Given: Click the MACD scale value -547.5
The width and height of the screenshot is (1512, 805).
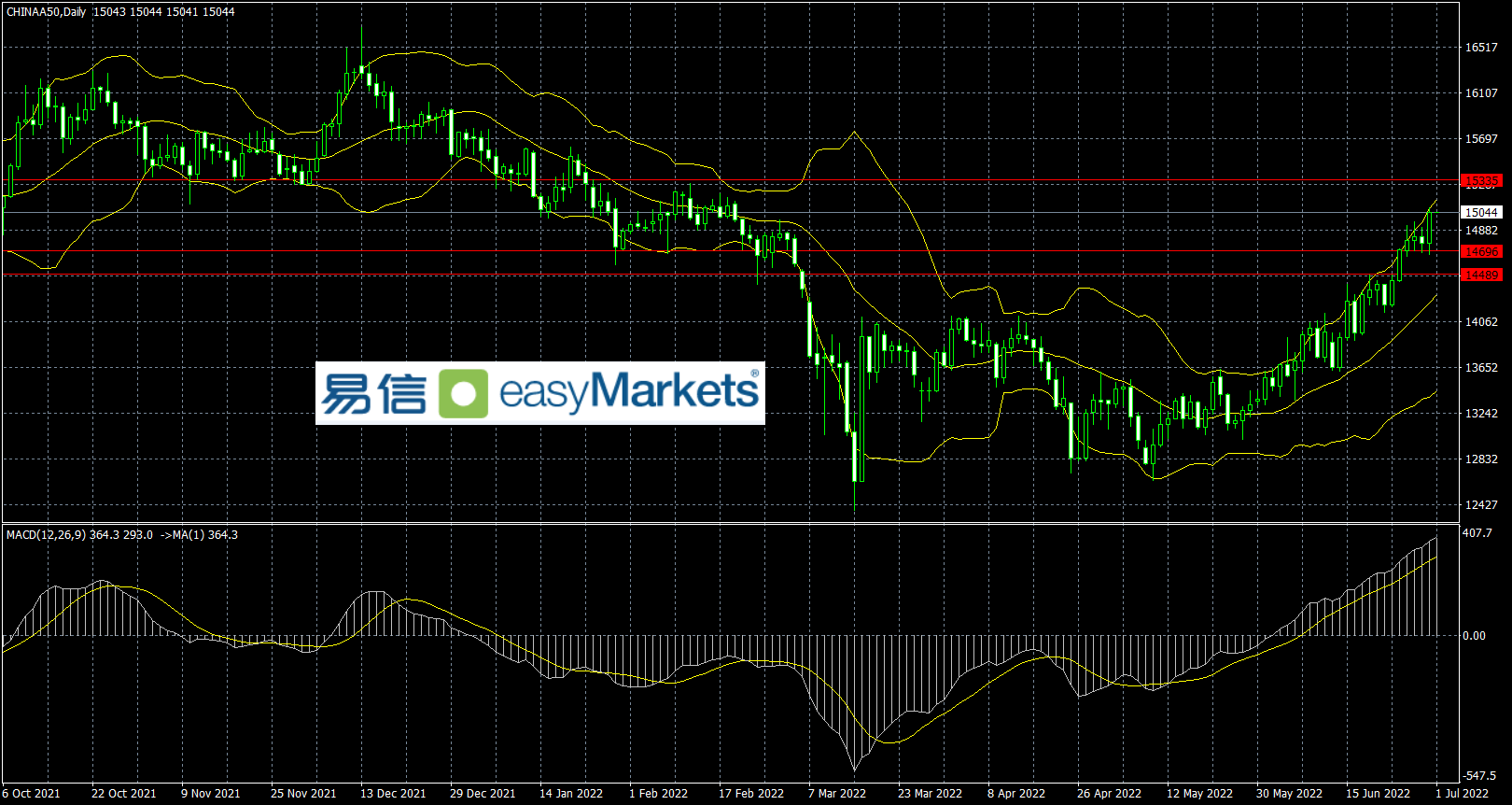Looking at the screenshot, I should 1479,775.
